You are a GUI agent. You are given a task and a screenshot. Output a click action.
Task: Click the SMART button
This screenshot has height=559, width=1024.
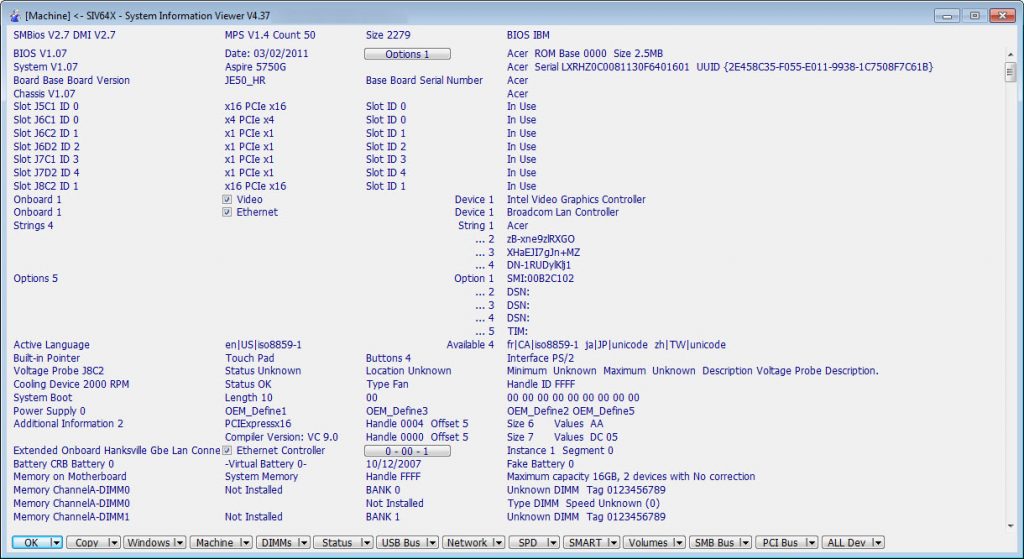click(584, 543)
